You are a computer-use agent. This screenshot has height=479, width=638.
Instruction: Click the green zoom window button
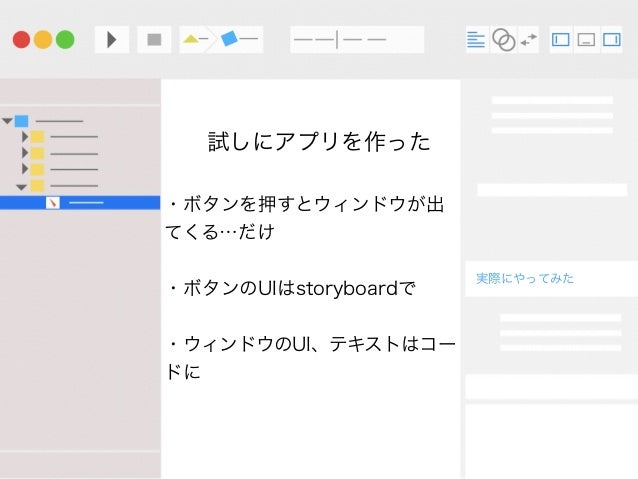[65, 39]
